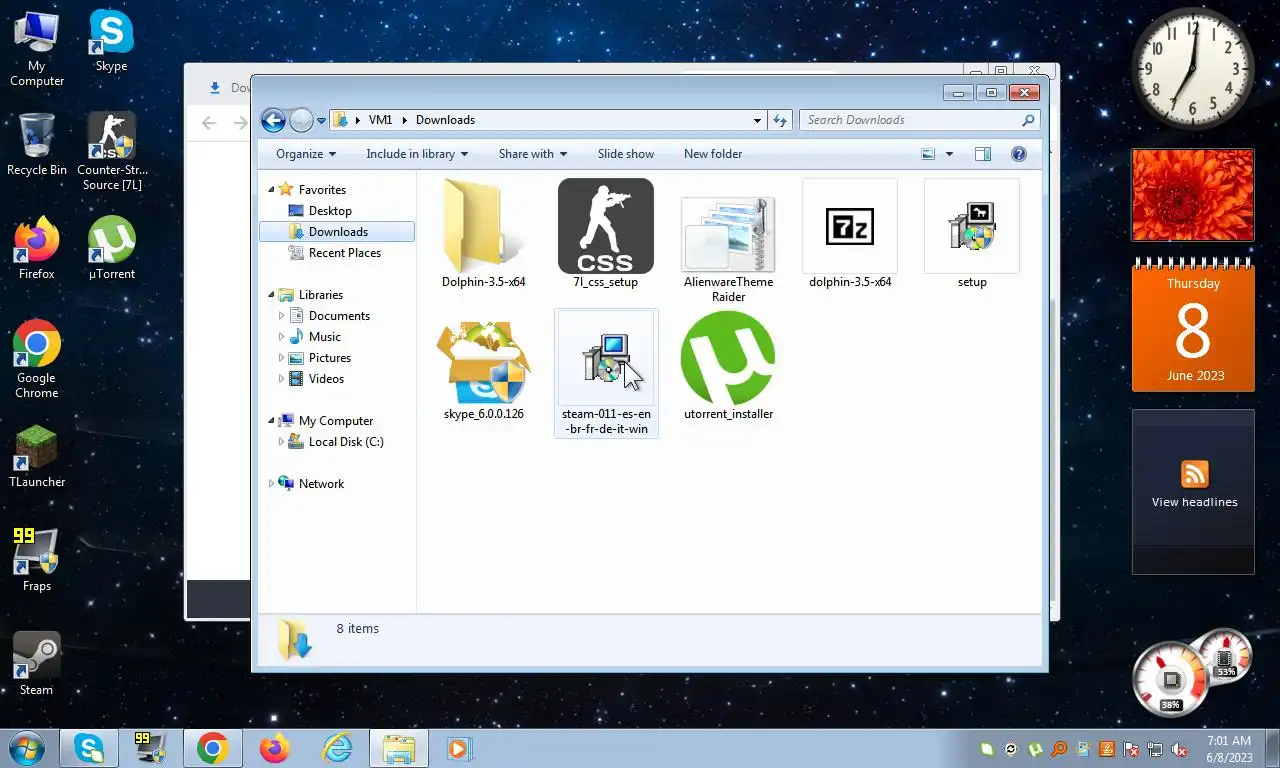Launch Steam desktop shortcut

click(x=37, y=664)
